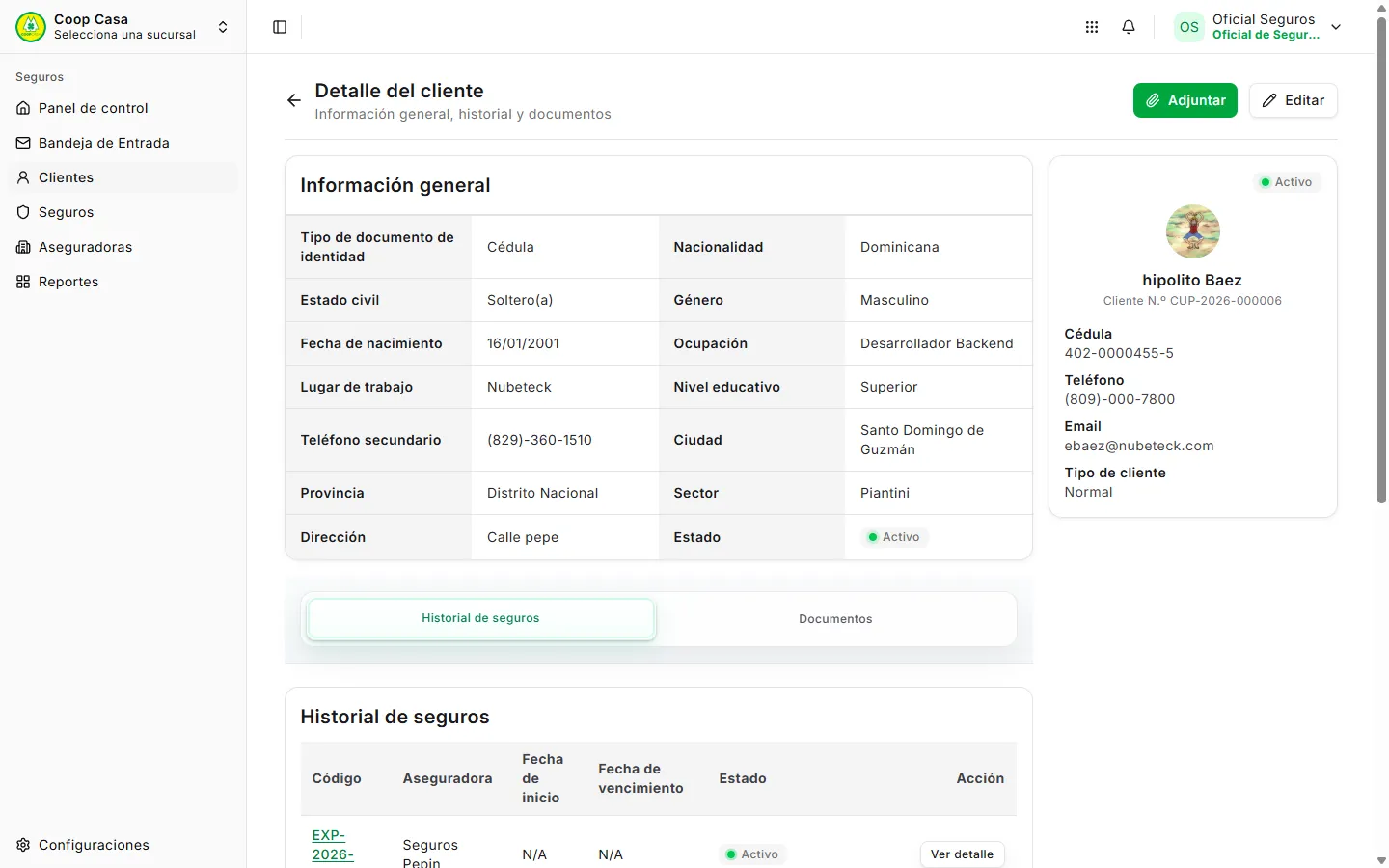Open Seguros in sidebar
Viewport: 1389px width, 868px height.
(123, 212)
